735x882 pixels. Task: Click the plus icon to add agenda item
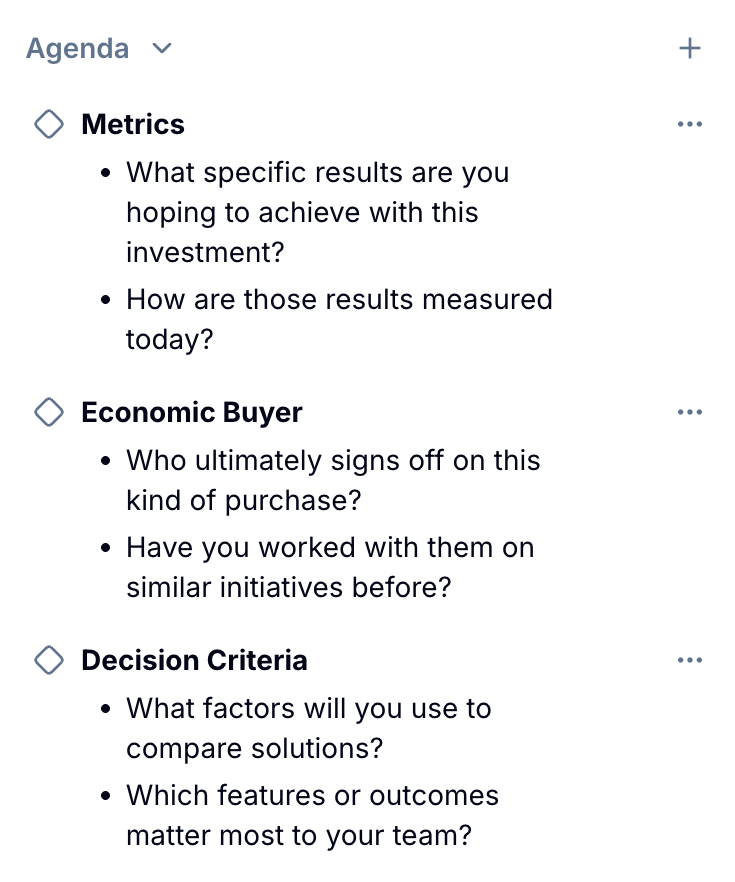click(x=690, y=48)
